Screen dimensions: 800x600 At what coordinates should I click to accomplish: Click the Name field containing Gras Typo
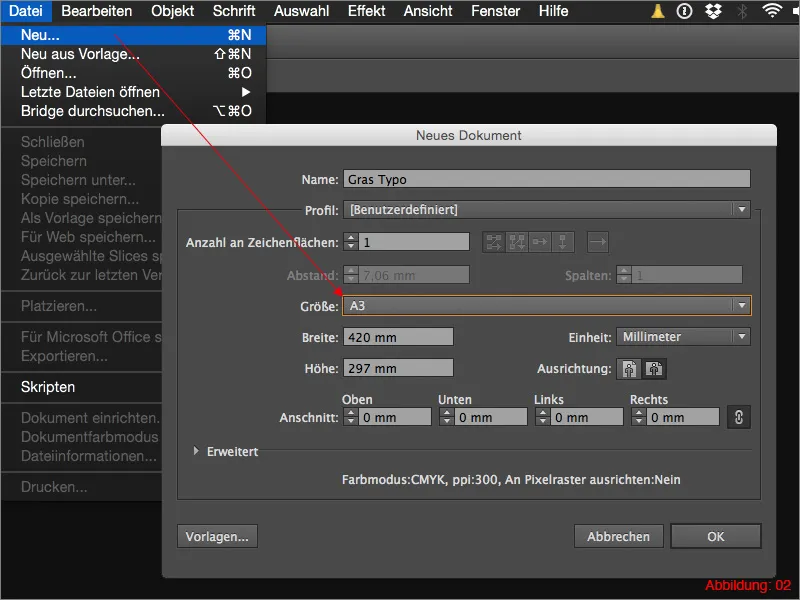coord(546,179)
